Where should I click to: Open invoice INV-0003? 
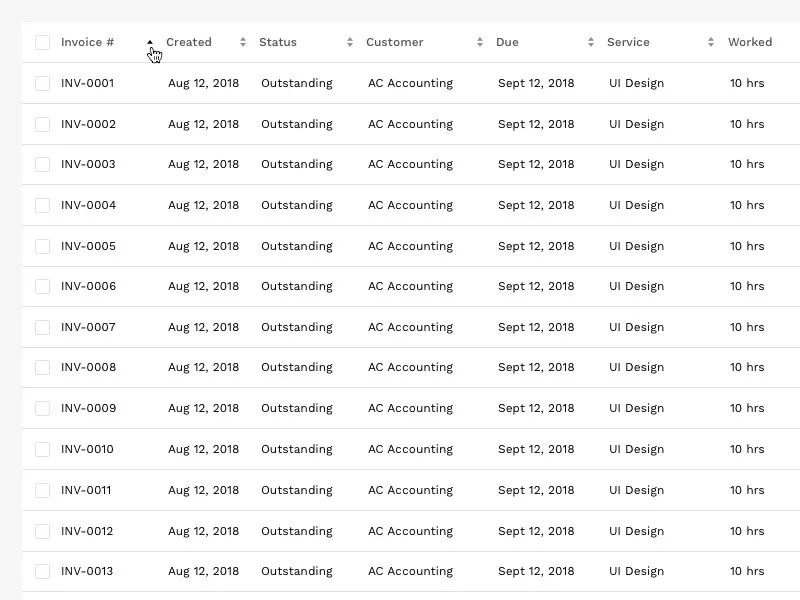pos(88,164)
